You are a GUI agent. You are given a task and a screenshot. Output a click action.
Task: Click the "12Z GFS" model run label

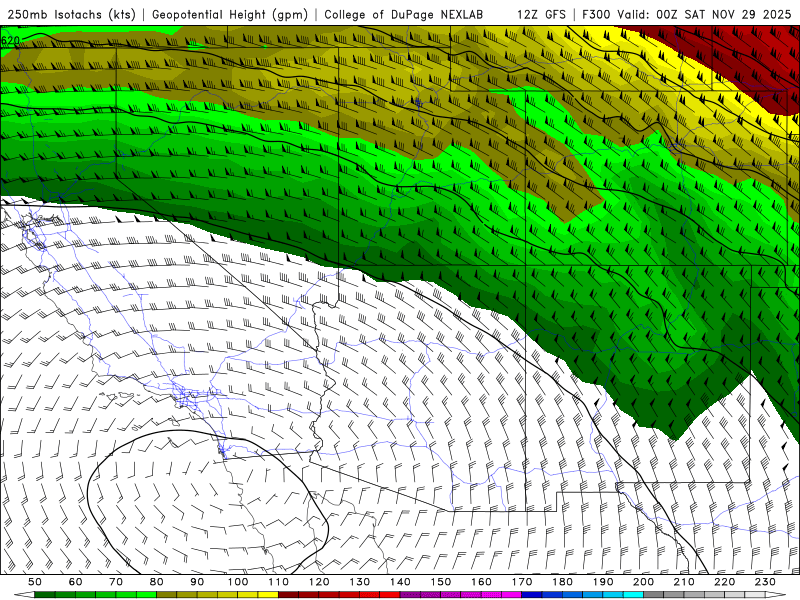click(x=541, y=14)
